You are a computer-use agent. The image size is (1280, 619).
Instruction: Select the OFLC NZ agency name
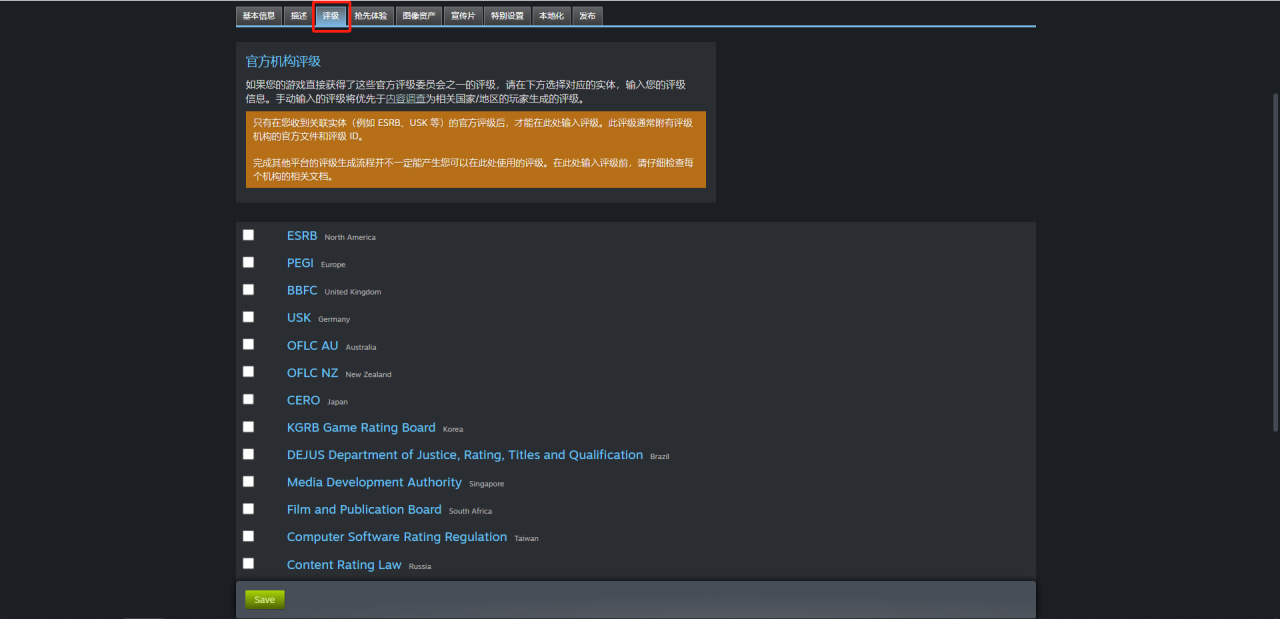(313, 373)
